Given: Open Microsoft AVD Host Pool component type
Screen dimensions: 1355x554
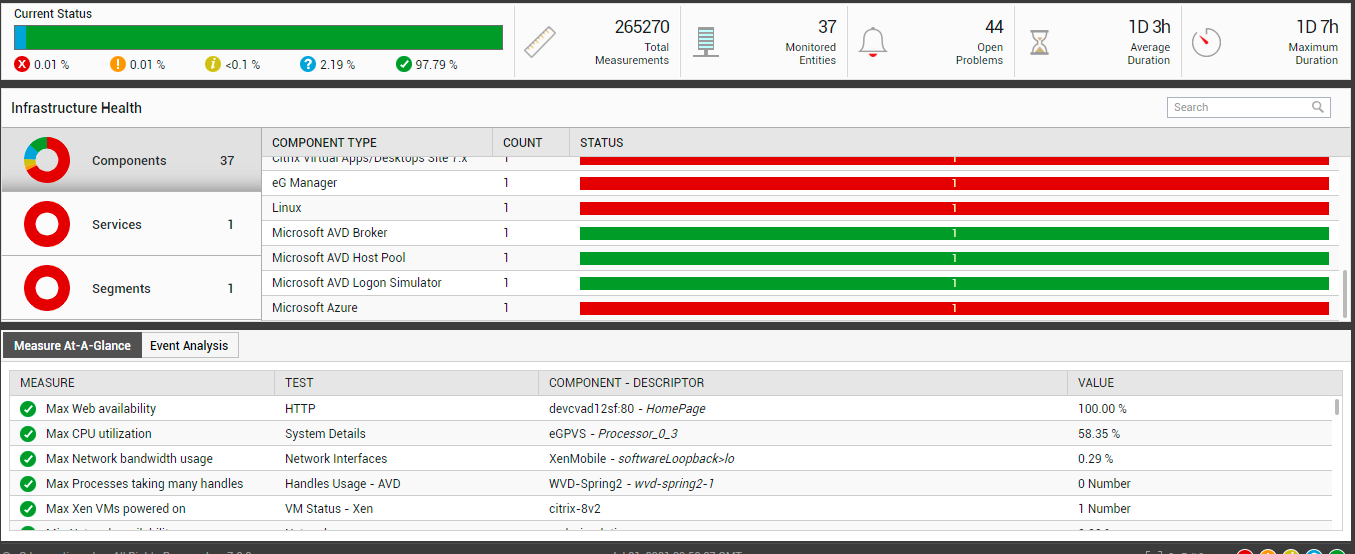Looking at the screenshot, I should coord(338,258).
